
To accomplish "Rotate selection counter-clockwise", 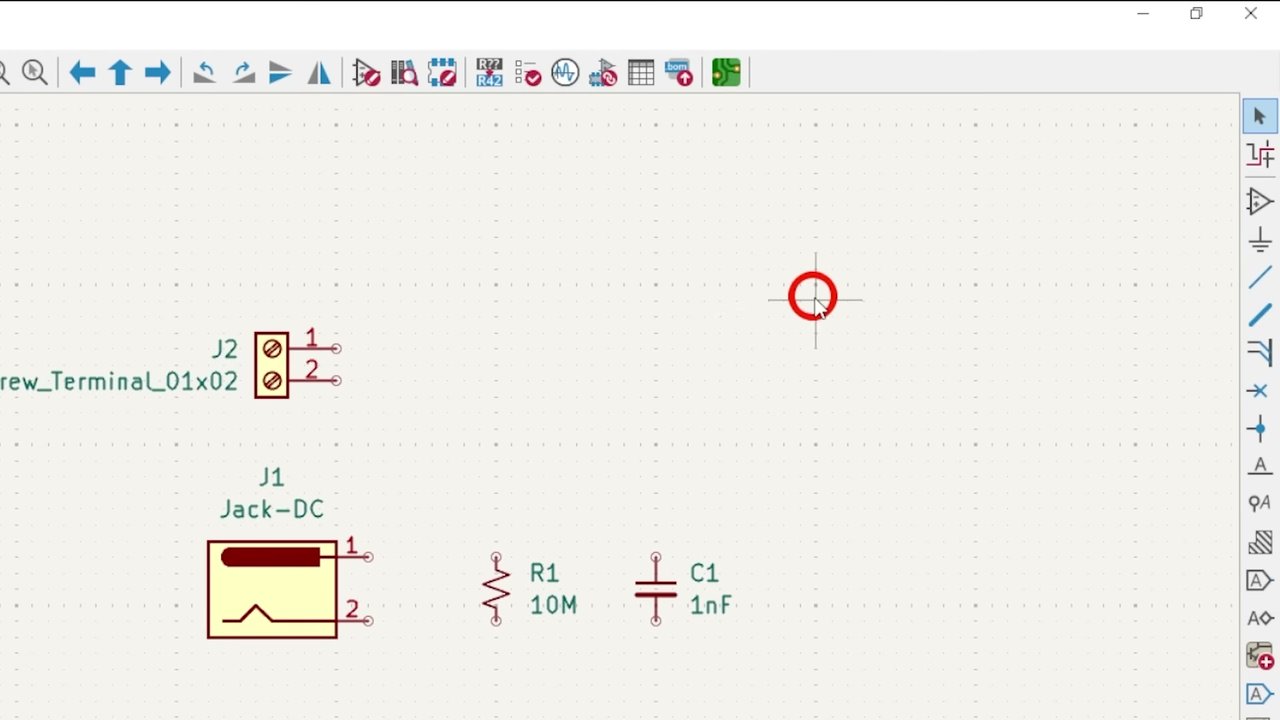I will [x=205, y=72].
